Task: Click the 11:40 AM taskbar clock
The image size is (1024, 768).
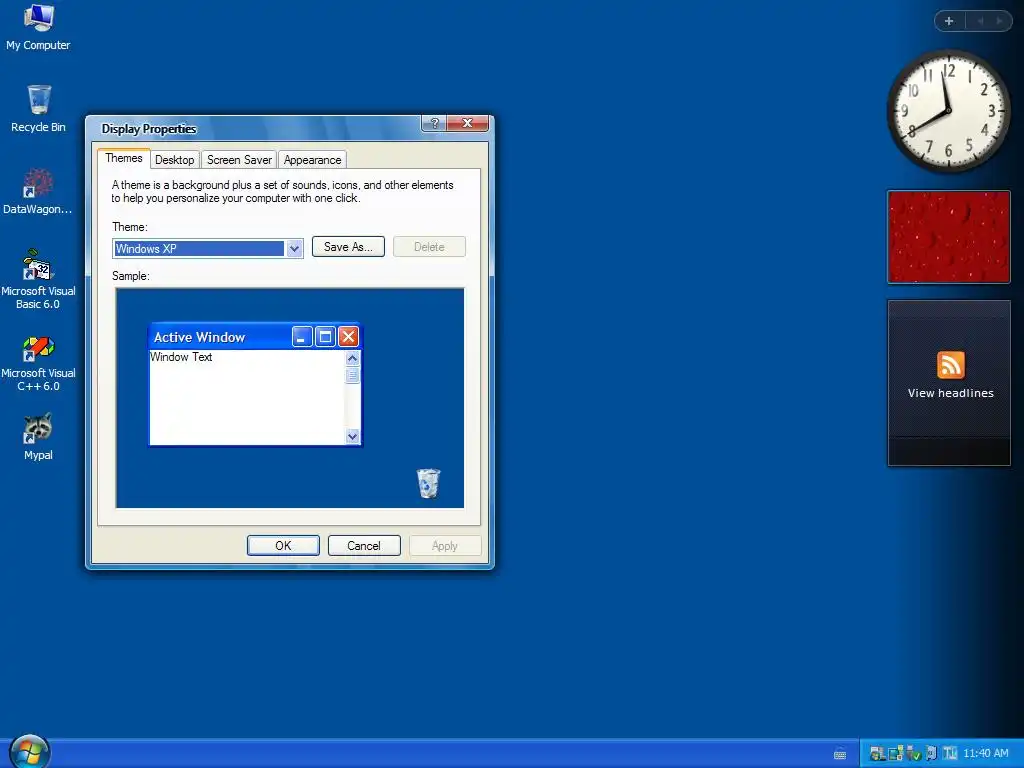Action: pos(986,753)
